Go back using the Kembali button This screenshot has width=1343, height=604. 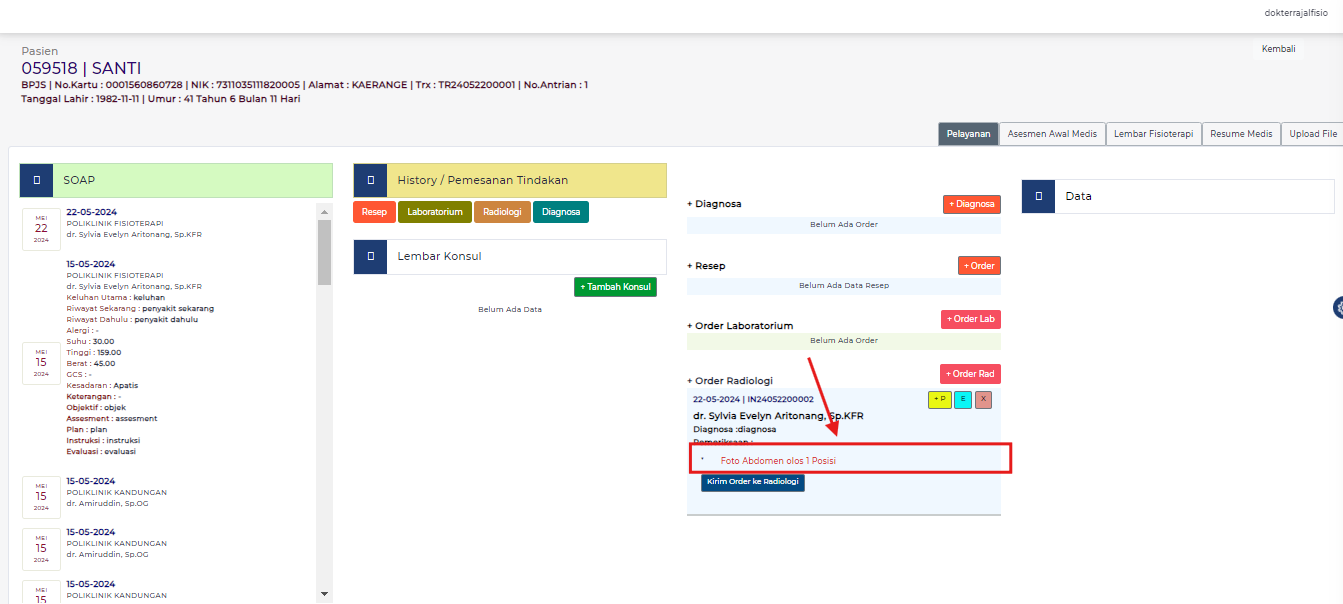tap(1278, 49)
